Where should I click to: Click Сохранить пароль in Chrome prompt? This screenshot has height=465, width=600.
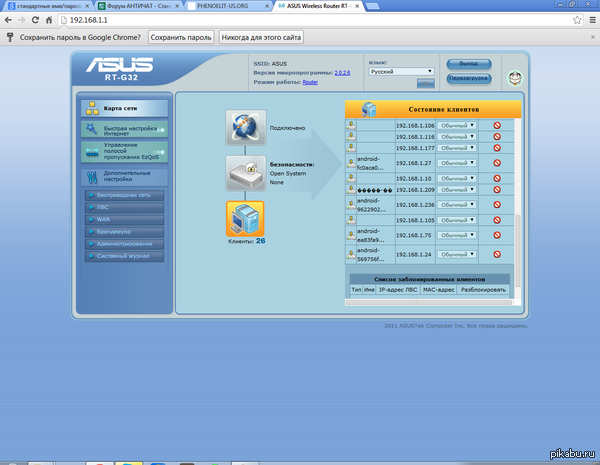[x=181, y=37]
